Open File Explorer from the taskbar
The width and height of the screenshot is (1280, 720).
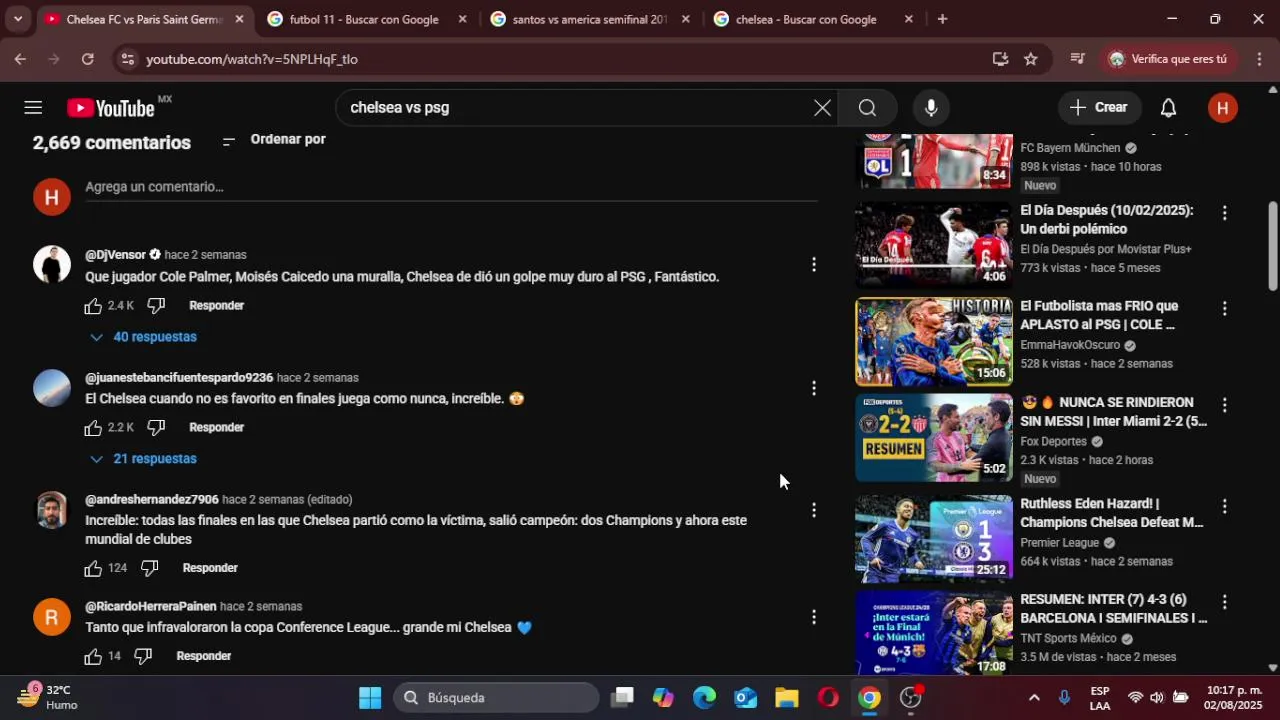787,698
